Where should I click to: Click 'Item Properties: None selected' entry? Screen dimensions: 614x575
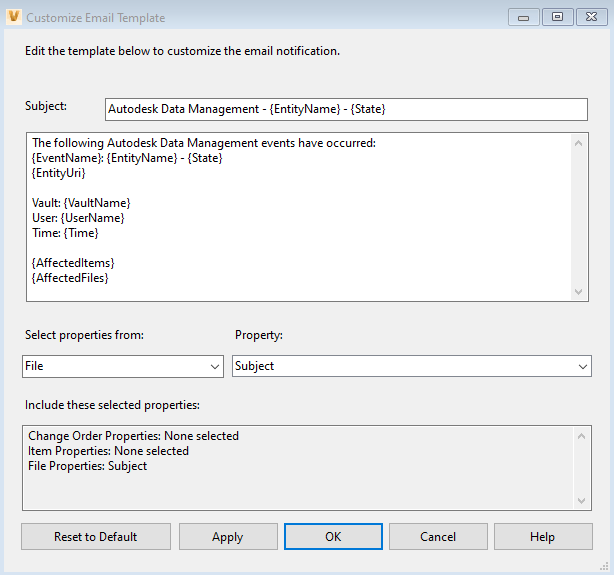[x=108, y=451]
